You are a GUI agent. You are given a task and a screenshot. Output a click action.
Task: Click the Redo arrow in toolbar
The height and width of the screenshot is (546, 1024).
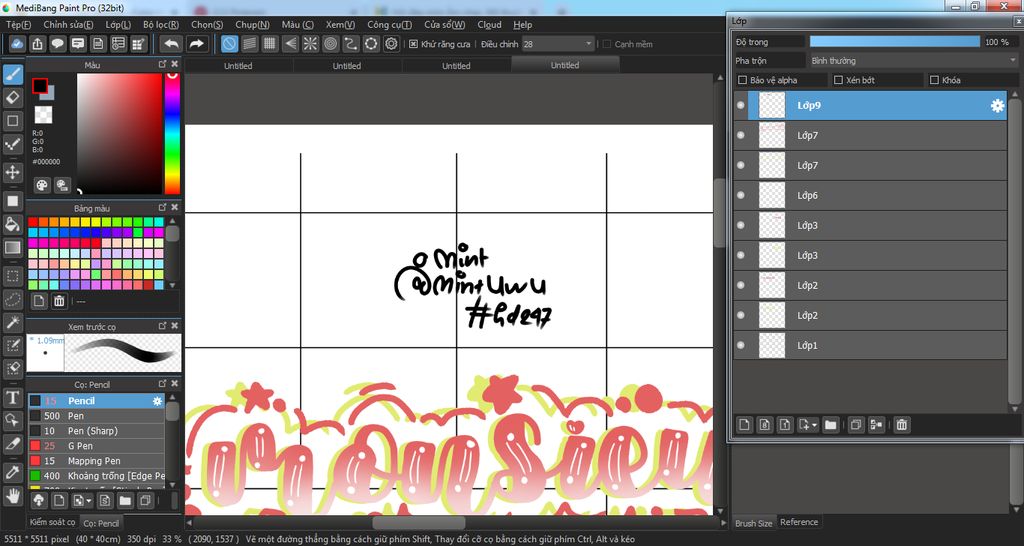tap(196, 44)
